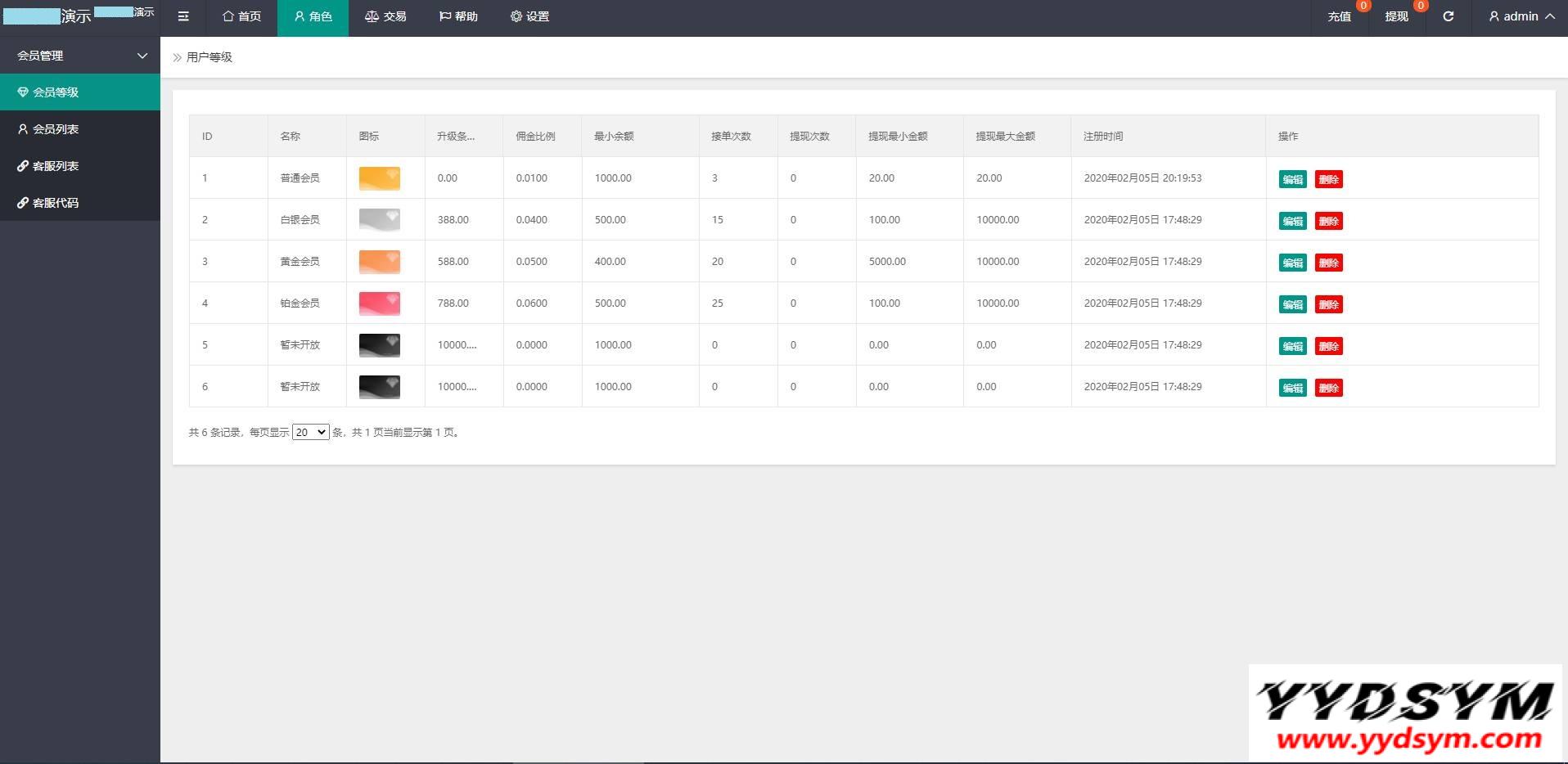Expand the admin user dropdown

(x=1521, y=16)
